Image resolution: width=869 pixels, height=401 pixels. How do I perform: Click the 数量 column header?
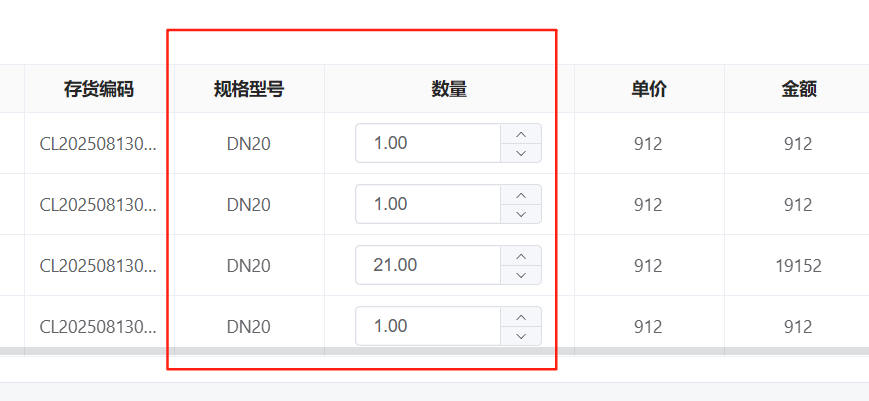pos(449,89)
